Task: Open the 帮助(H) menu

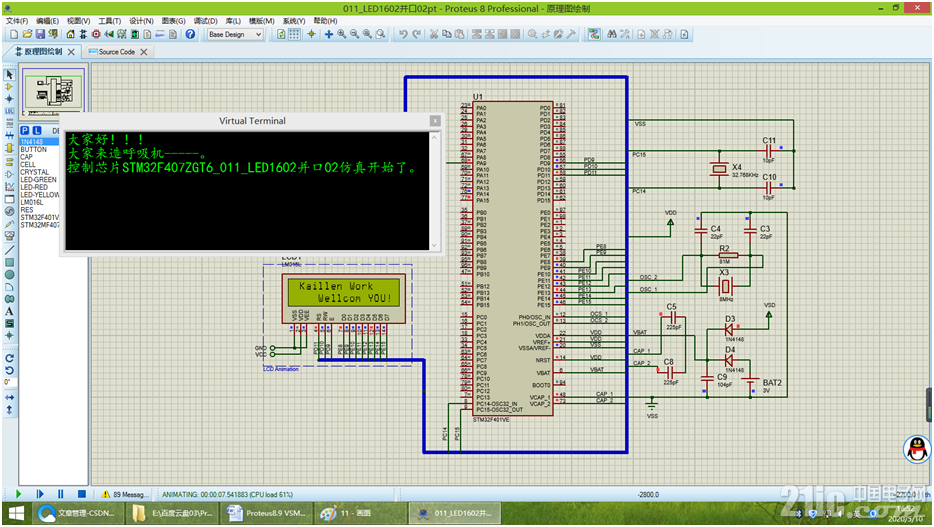Action: coord(325,21)
